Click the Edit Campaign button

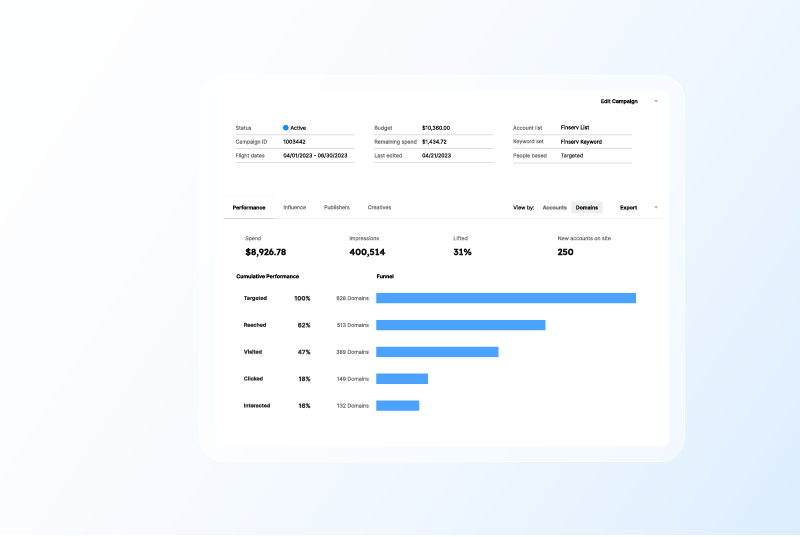pos(619,101)
